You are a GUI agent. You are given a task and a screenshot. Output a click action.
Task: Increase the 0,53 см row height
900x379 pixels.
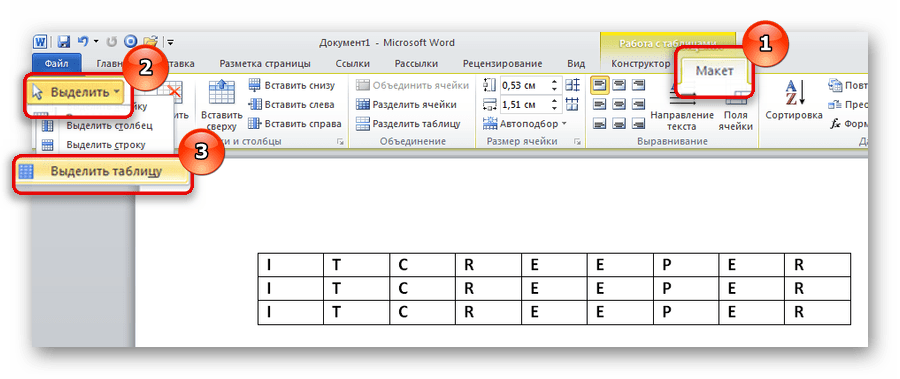554,82
